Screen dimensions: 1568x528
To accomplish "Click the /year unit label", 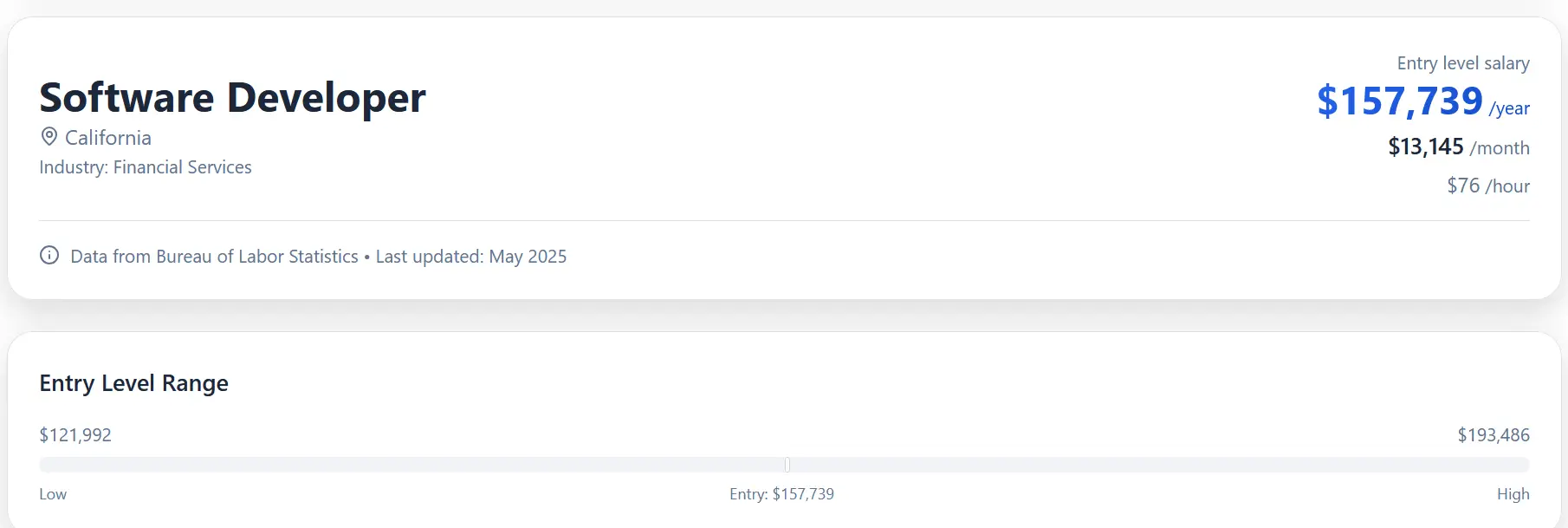I will [1509, 108].
